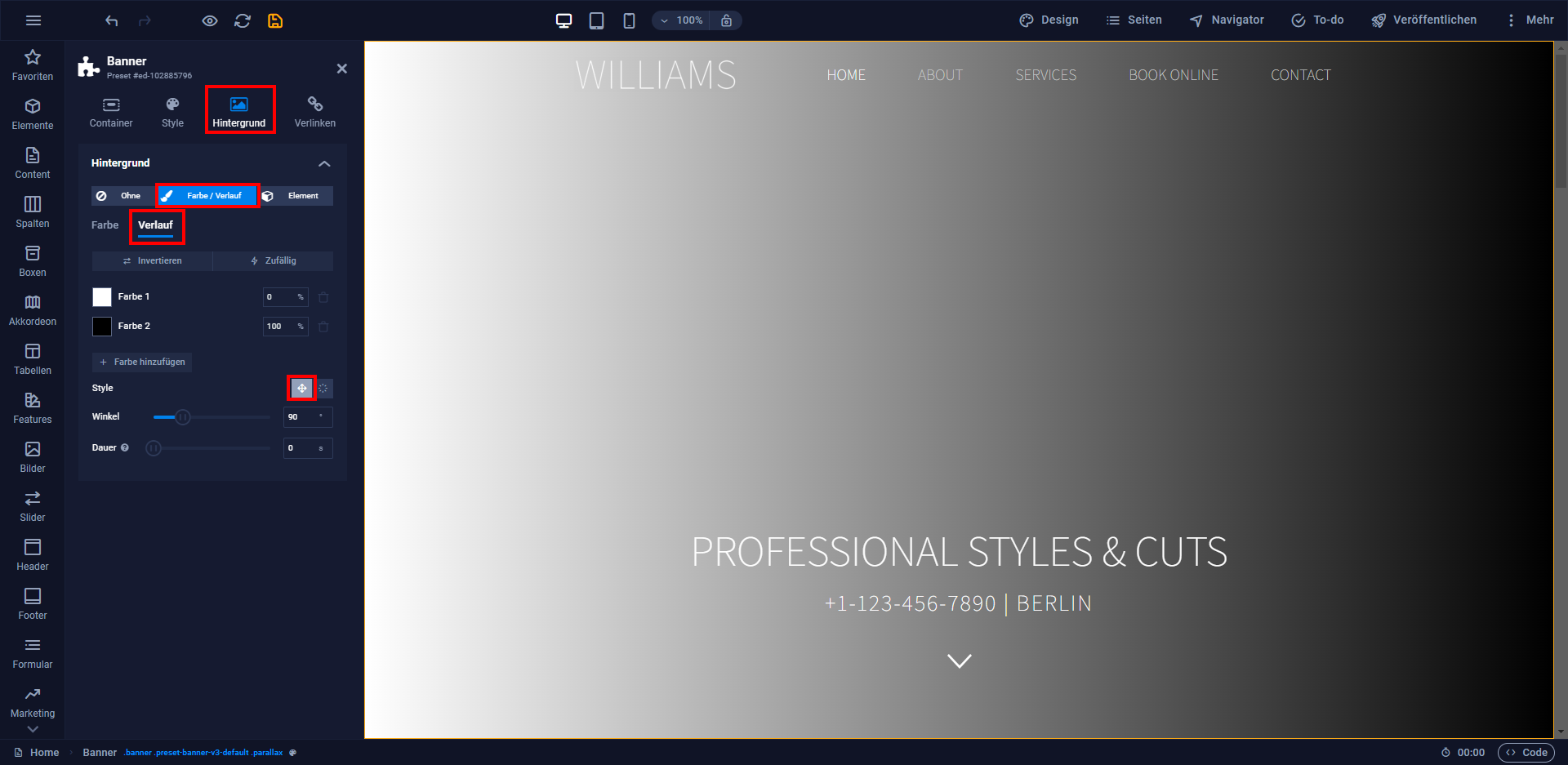The height and width of the screenshot is (765, 1568).
Task: Switch to the Verlauf sub-tab
Action: (155, 225)
